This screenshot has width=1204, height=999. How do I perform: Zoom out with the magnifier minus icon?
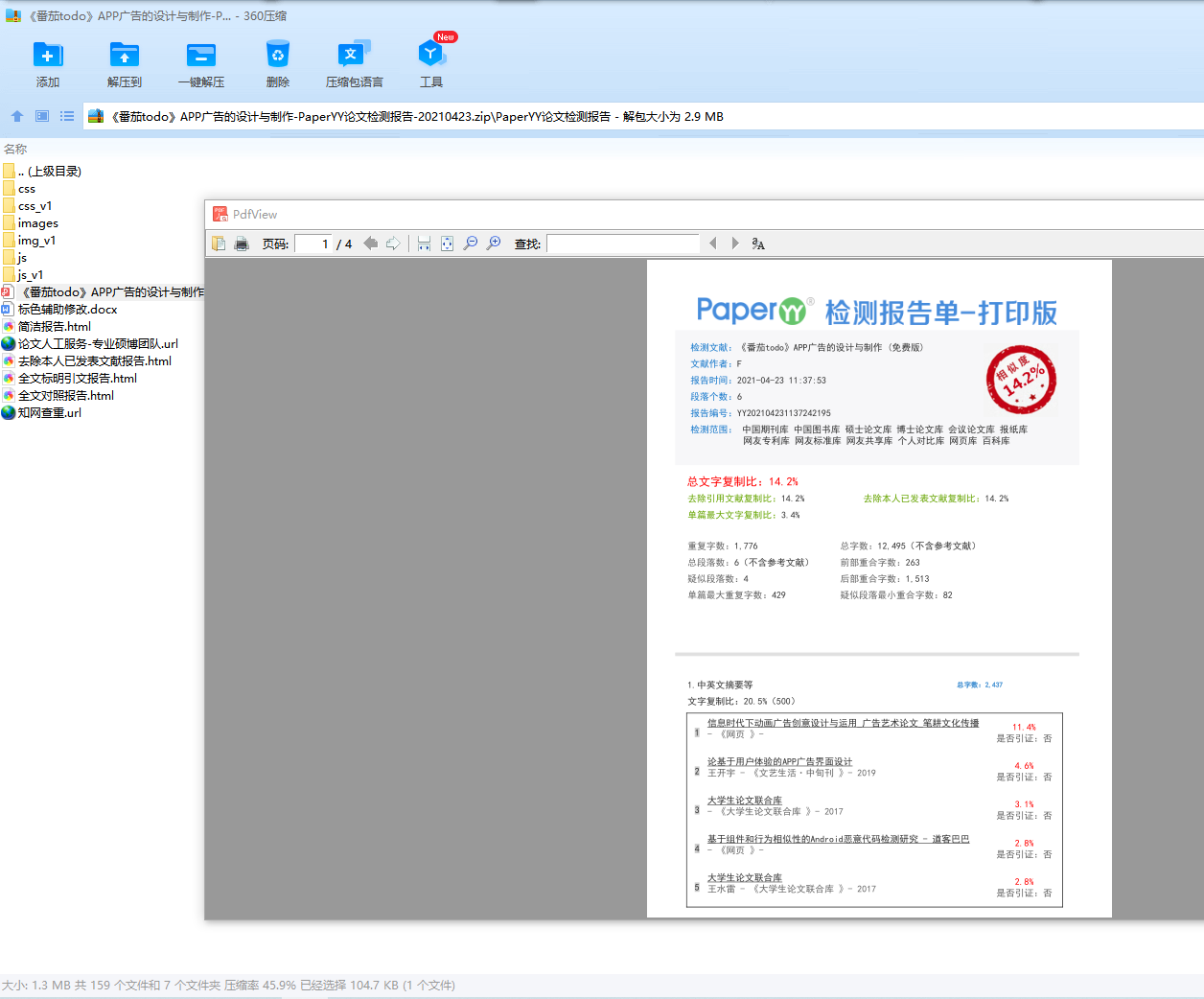point(470,244)
